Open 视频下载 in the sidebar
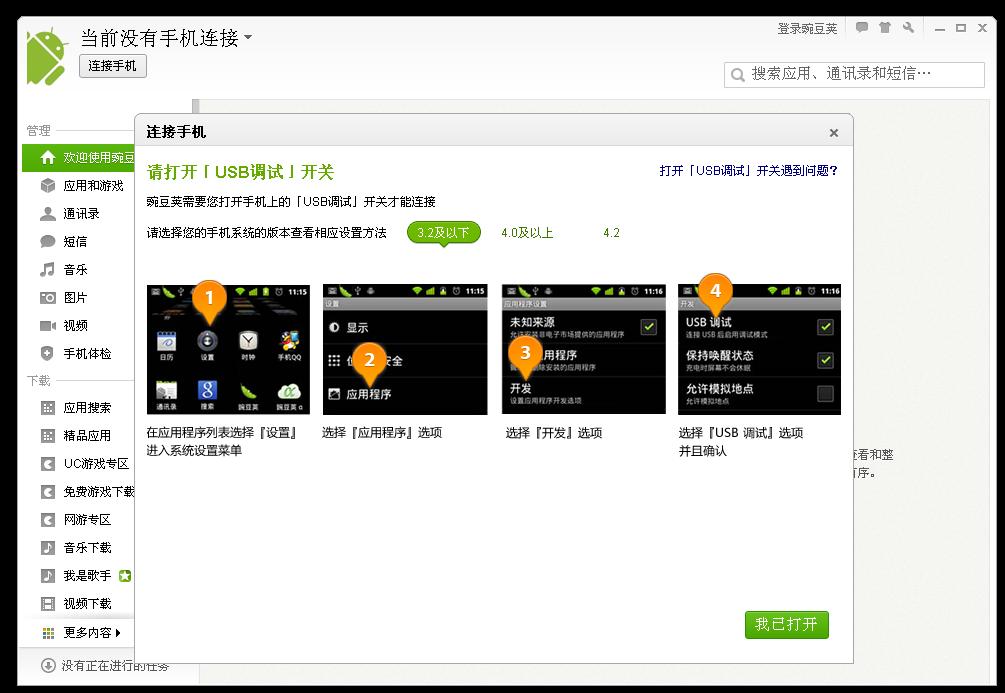The height and width of the screenshot is (693, 1005). click(78, 604)
